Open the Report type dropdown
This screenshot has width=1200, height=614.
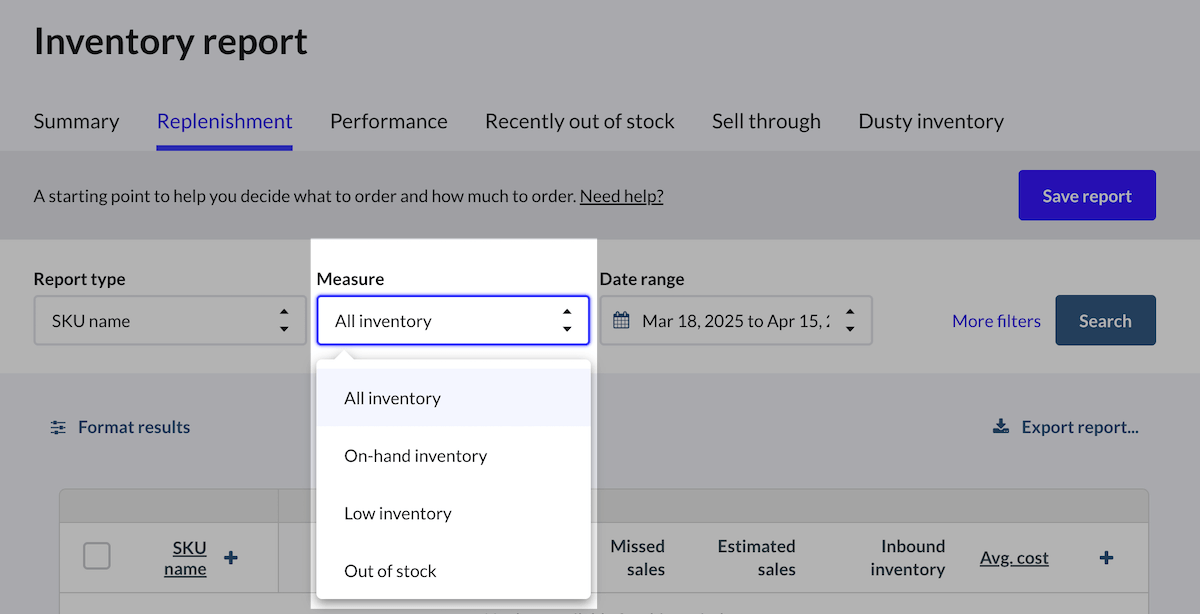click(170, 321)
